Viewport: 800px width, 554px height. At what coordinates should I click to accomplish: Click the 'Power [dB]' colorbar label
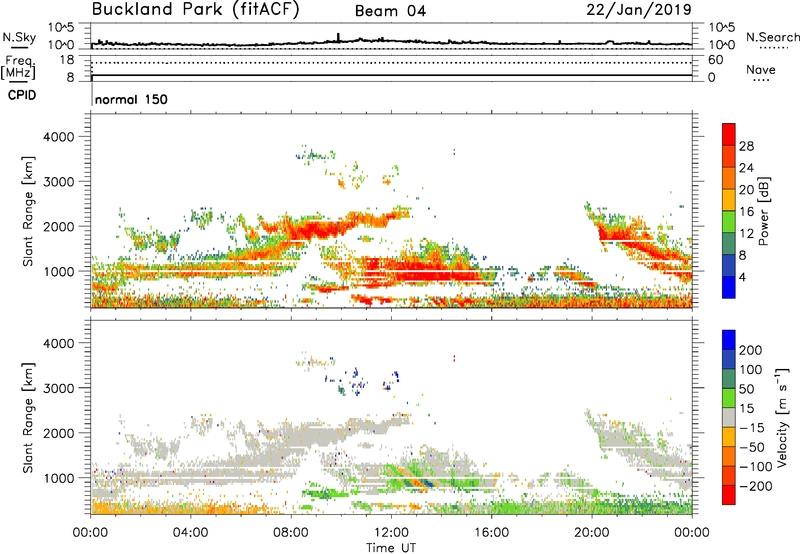pyautogui.click(x=763, y=211)
